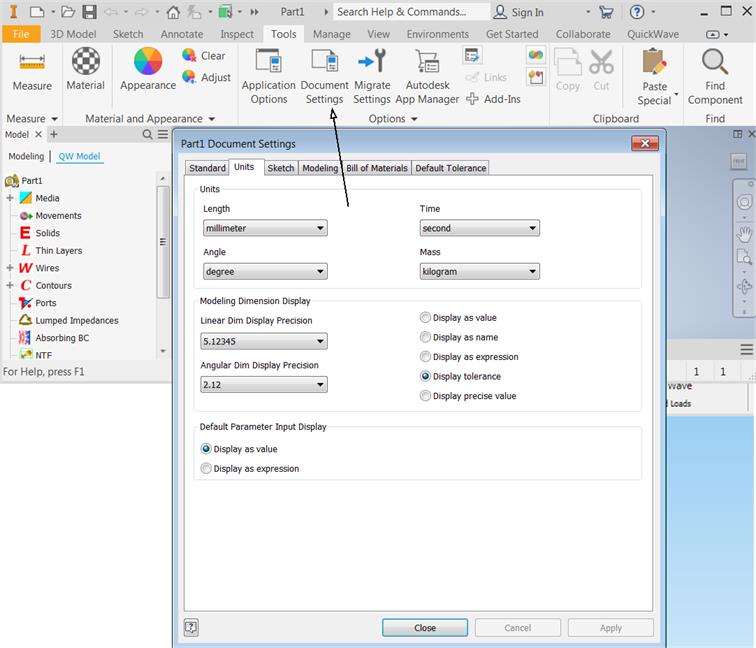Screen dimensions: 756x648
Task: Select the Pan hand tool in navigation bar
Action: (744, 235)
